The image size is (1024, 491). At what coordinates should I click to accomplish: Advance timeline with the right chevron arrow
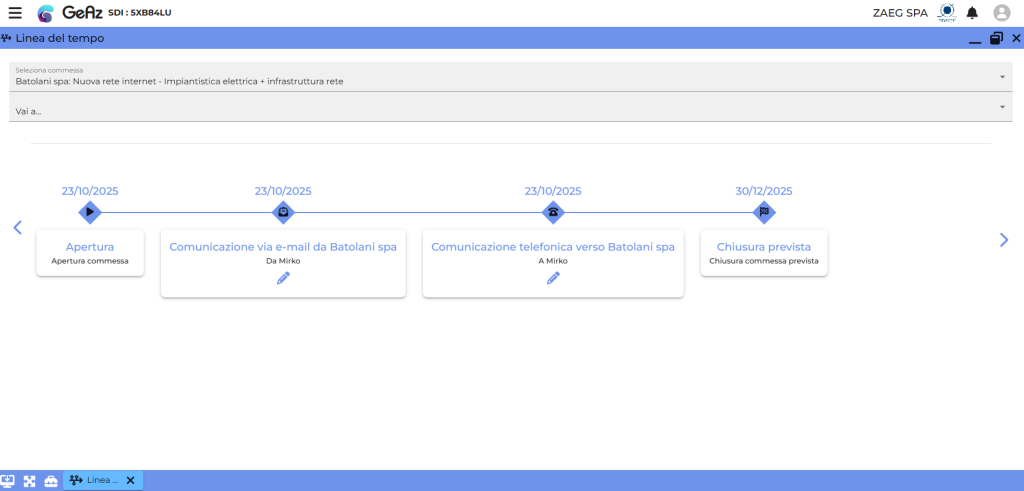(x=1004, y=240)
